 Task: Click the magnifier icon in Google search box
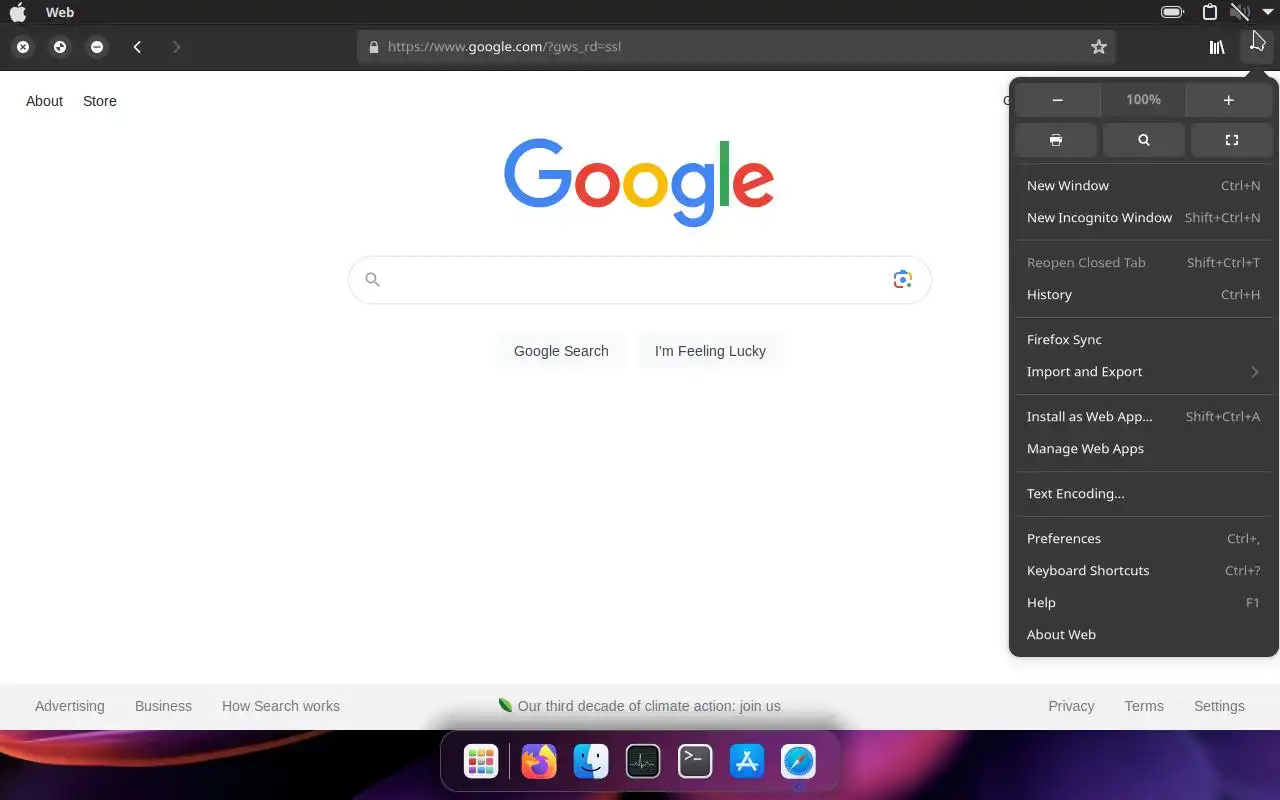372,280
